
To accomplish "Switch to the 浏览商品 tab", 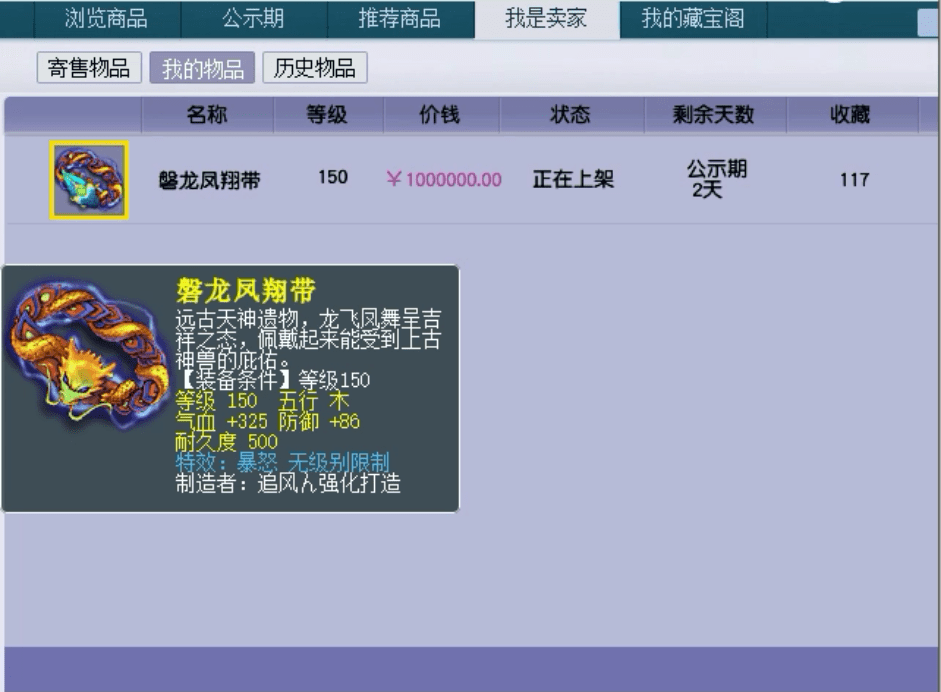I will click(105, 19).
